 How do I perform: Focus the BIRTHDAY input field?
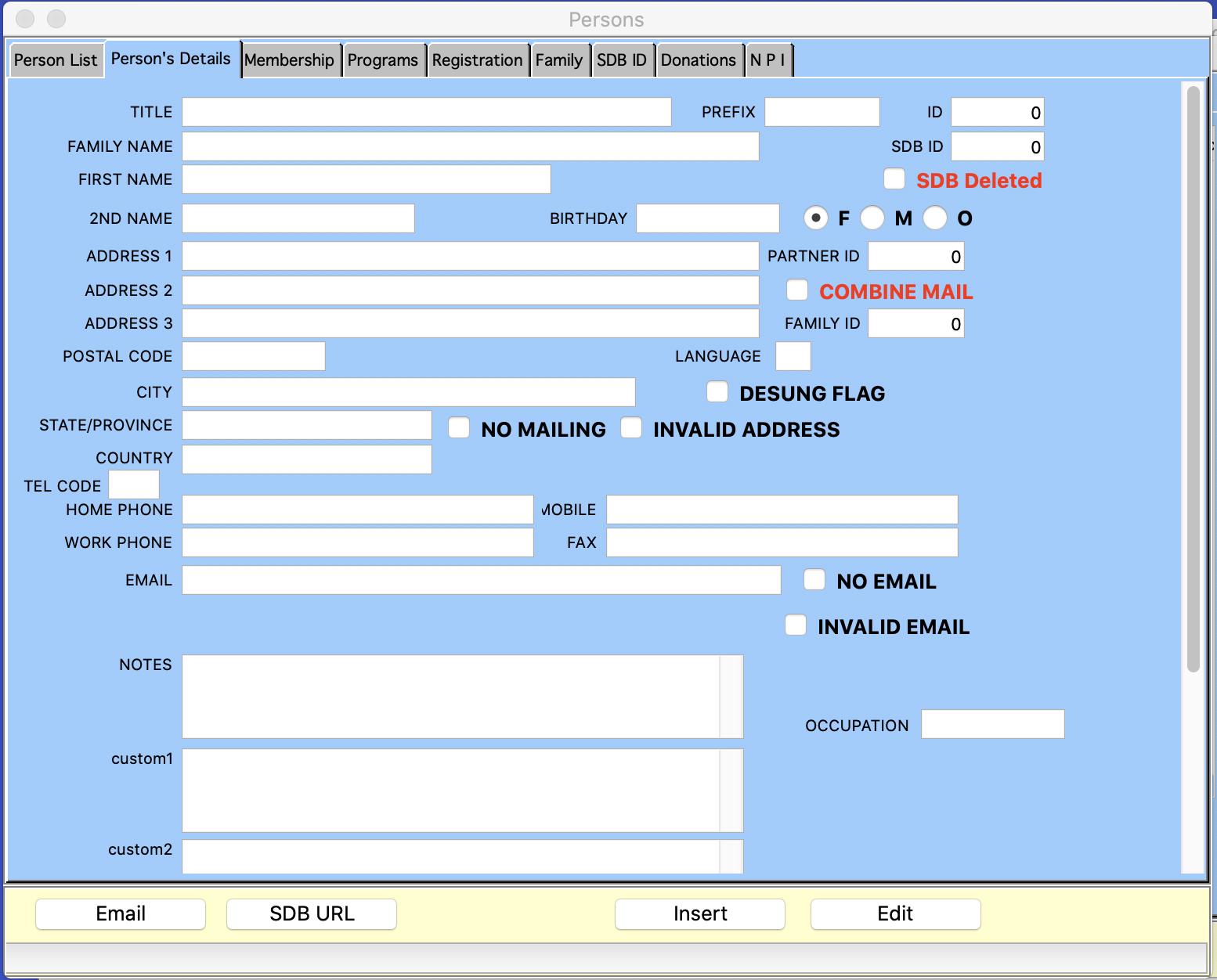point(707,218)
